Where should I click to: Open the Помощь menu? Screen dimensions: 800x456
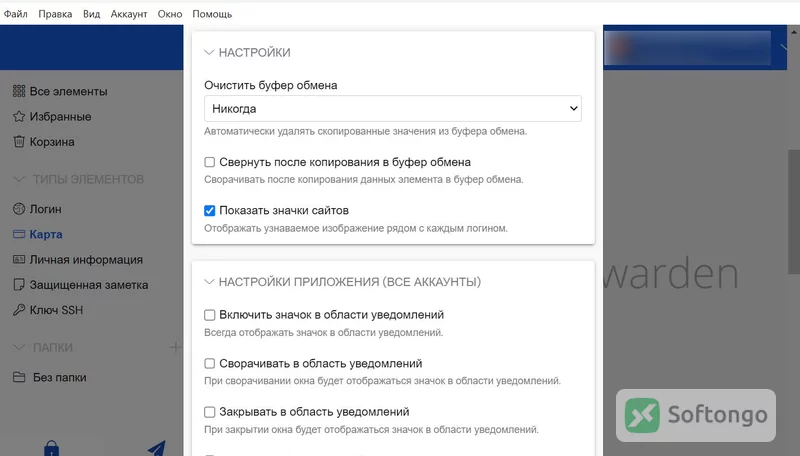212,14
